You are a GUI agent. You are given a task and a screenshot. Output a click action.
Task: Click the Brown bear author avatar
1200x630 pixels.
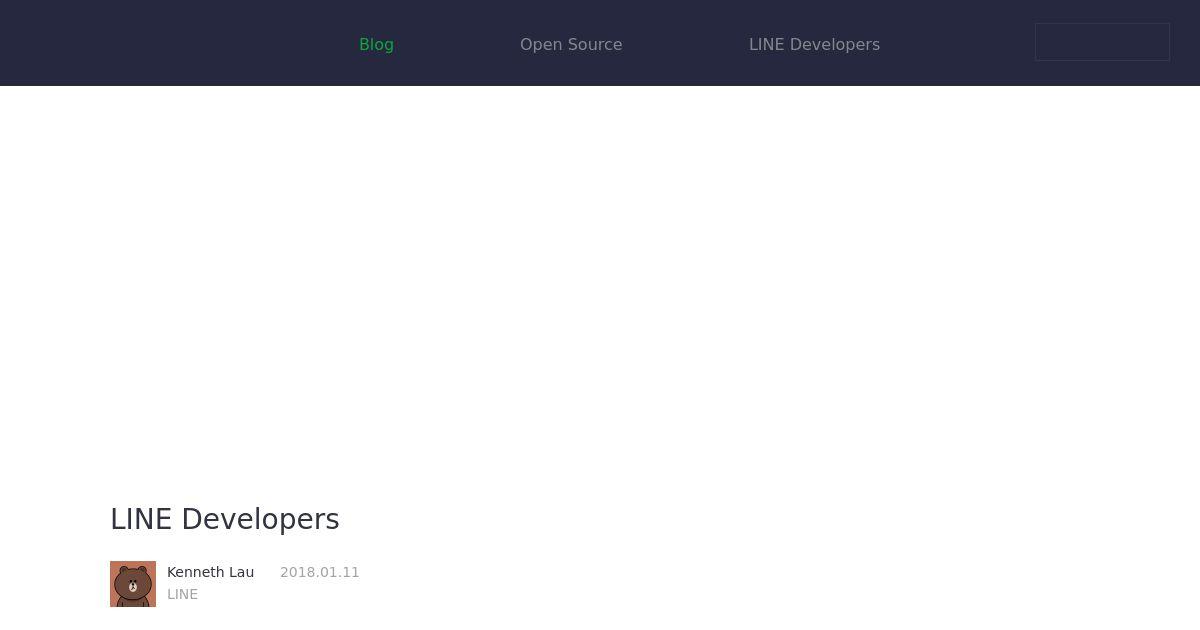[133, 584]
